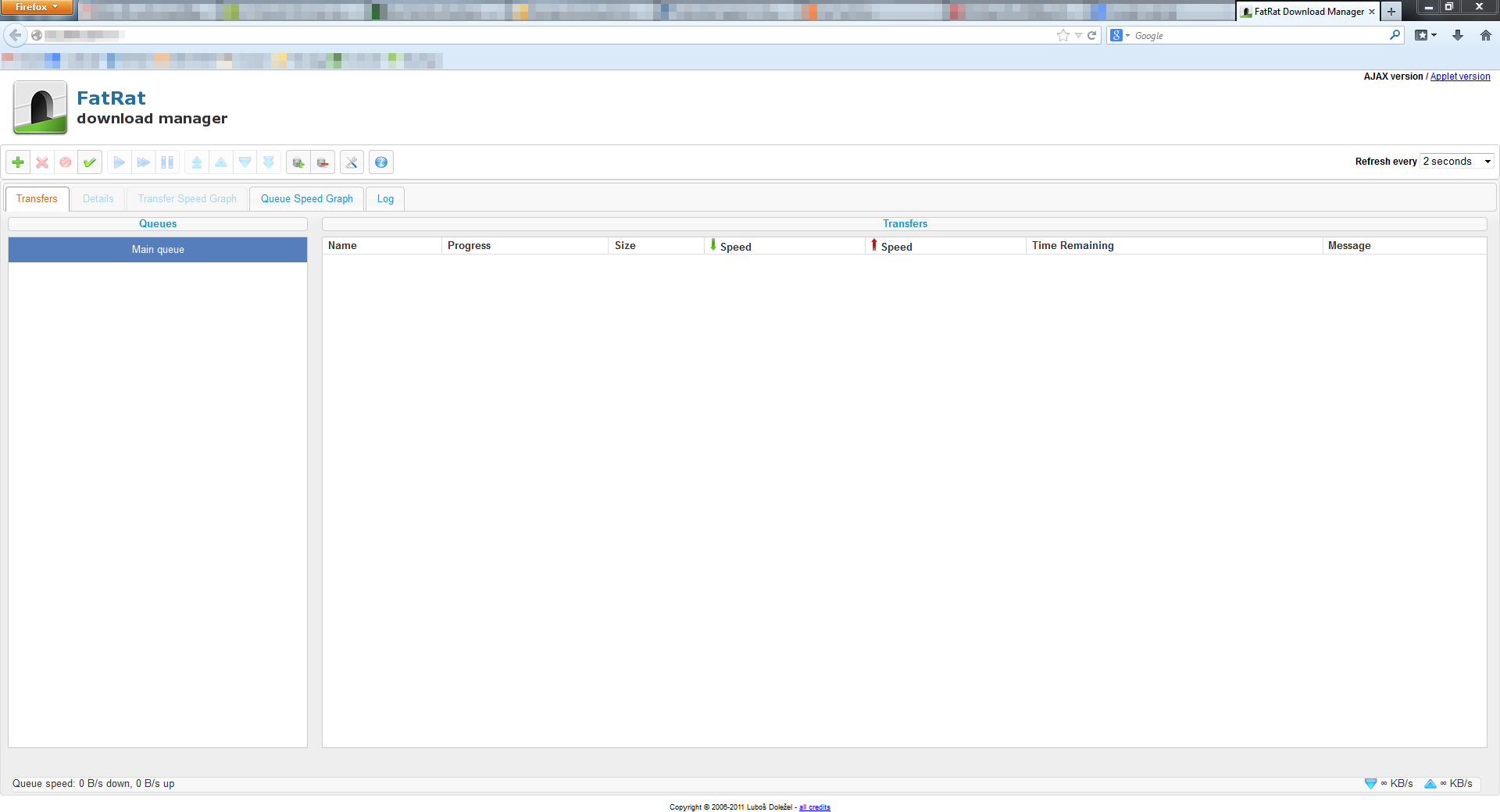The width and height of the screenshot is (1500, 812).
Task: Switch to the Transfers tab
Action: coord(37,199)
